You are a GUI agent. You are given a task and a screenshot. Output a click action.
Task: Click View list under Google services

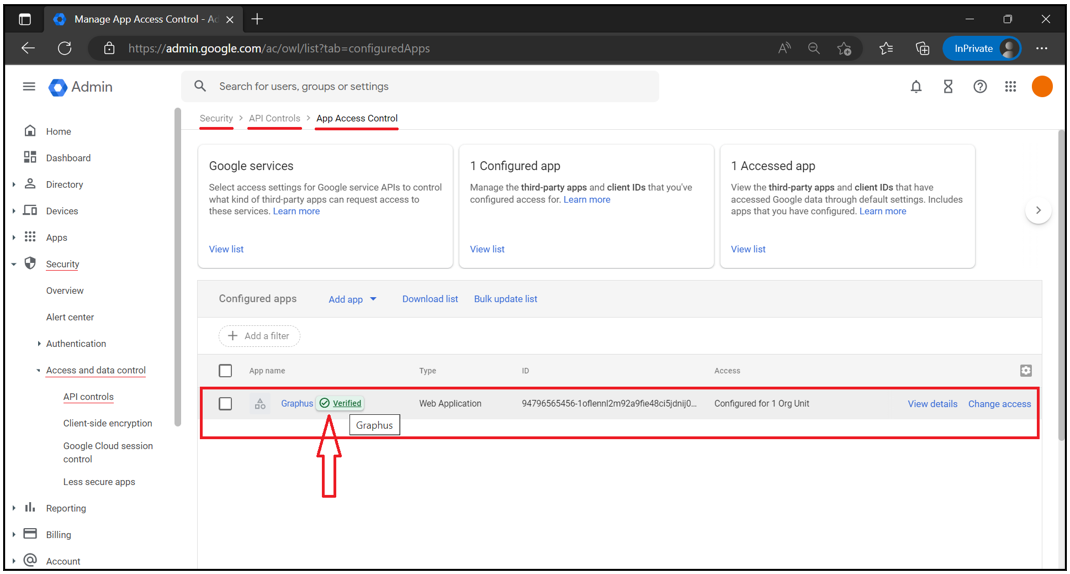pos(226,249)
